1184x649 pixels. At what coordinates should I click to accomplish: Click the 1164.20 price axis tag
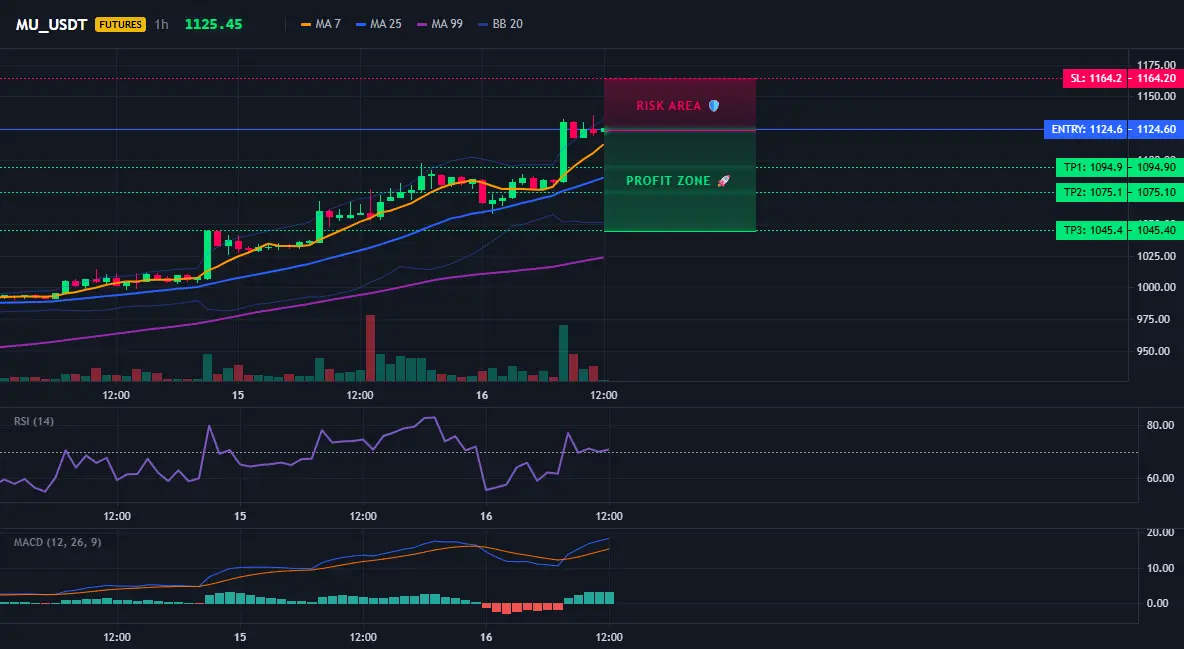click(x=1156, y=79)
